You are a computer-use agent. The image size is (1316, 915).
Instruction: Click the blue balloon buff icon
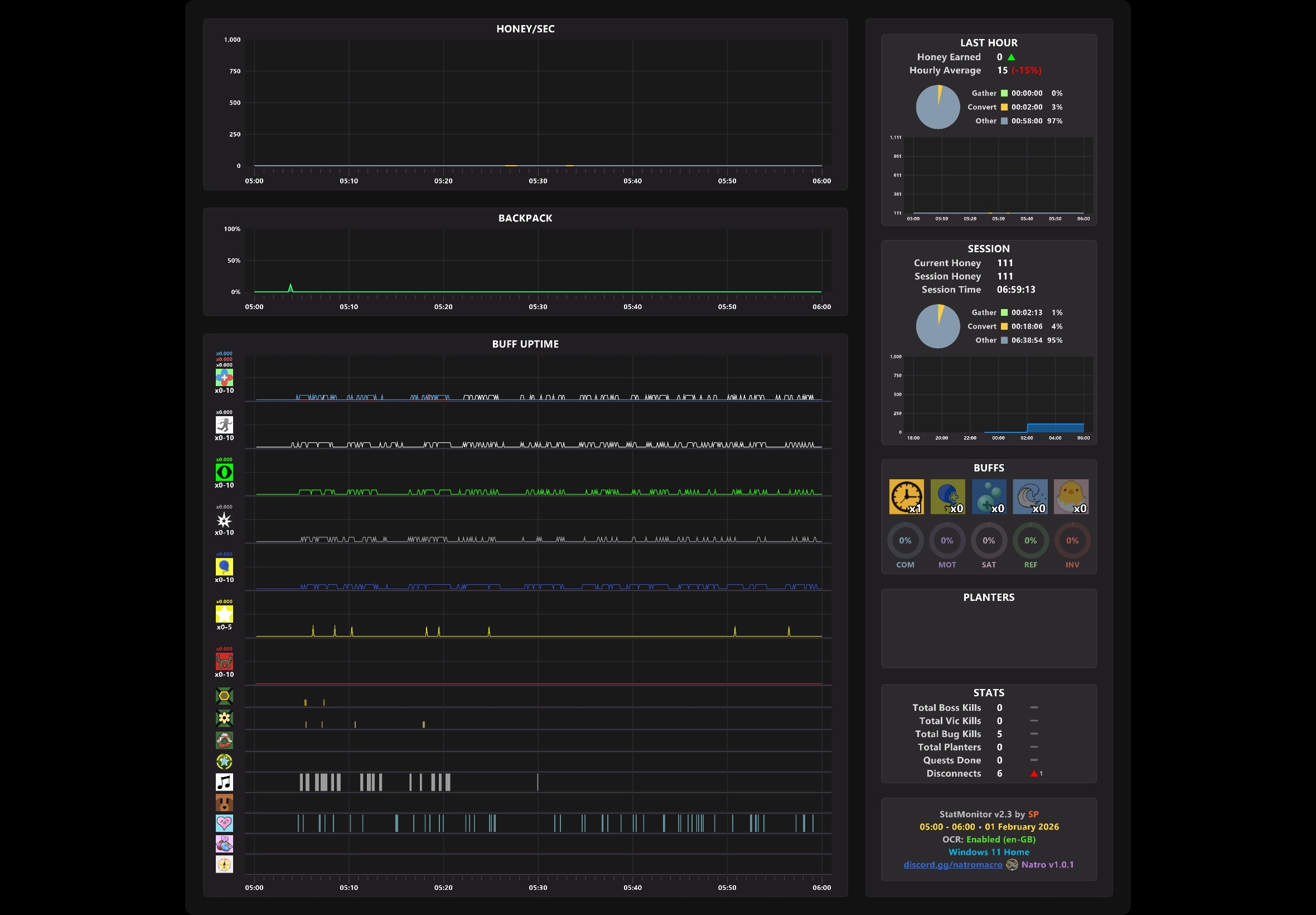[x=947, y=497]
